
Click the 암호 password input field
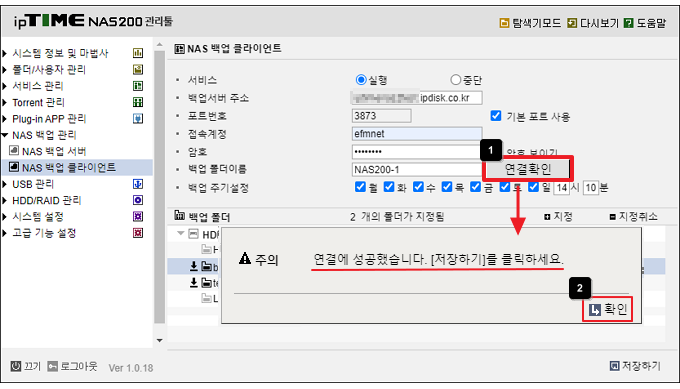tap(417, 151)
